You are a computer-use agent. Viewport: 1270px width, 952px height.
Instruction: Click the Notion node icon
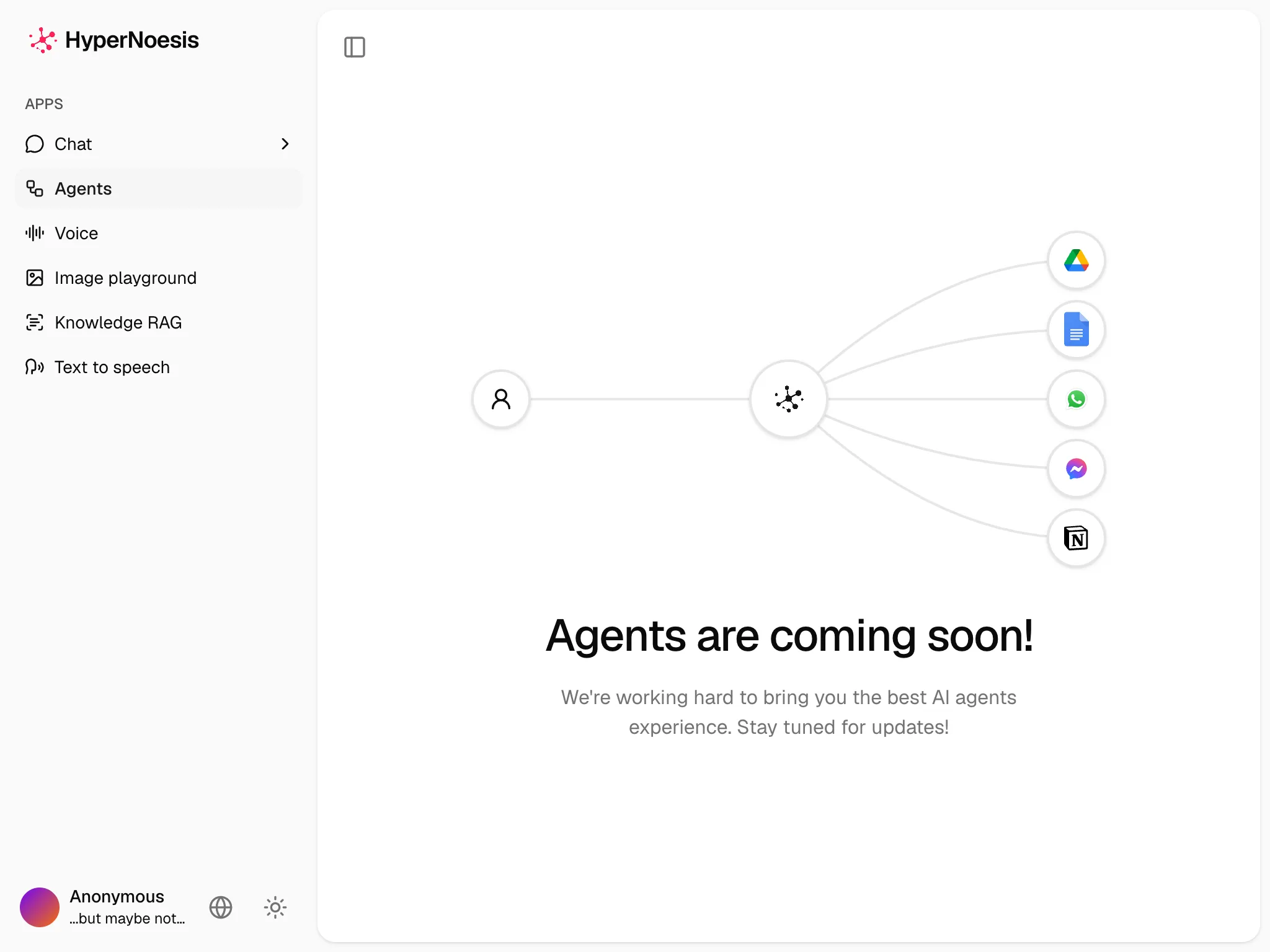1077,538
